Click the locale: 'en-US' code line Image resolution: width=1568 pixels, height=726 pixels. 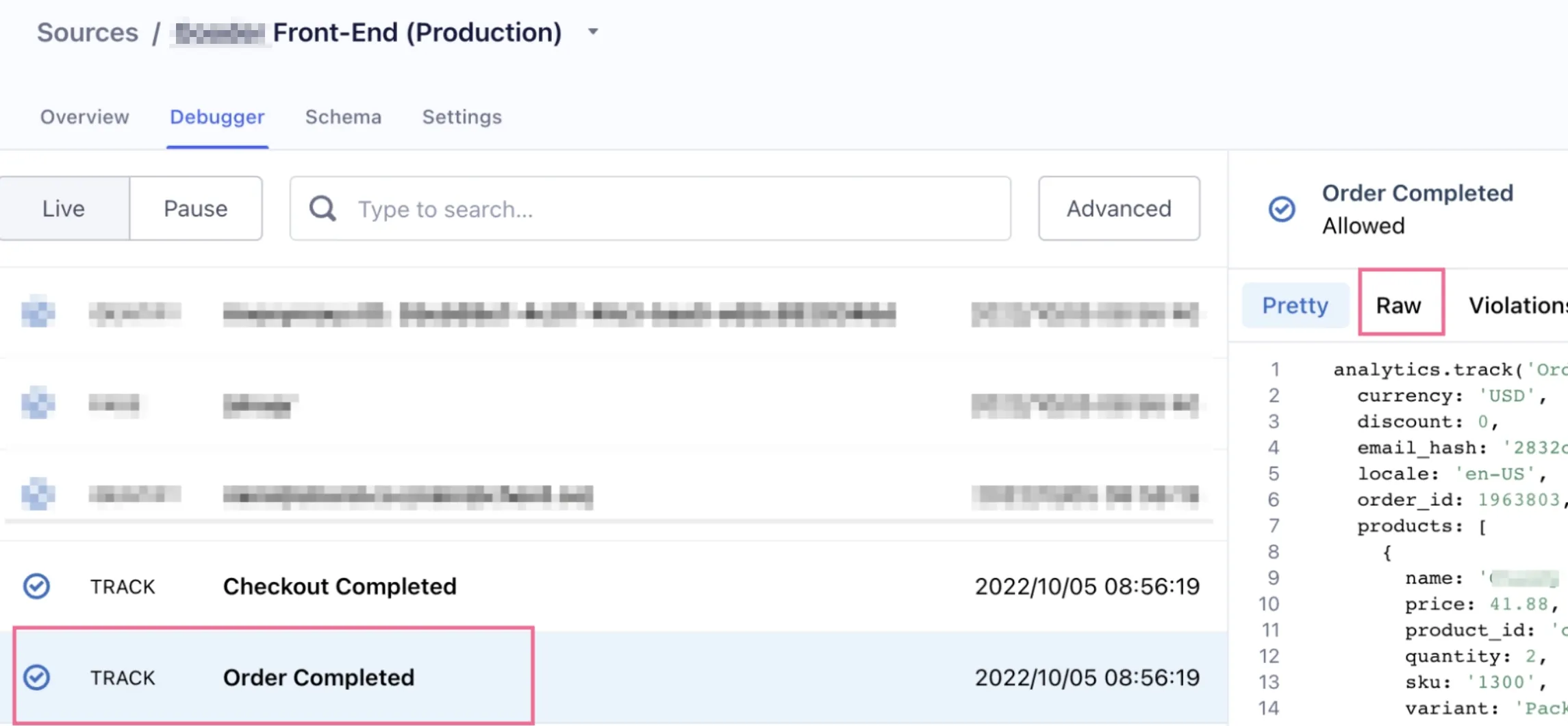[1452, 474]
